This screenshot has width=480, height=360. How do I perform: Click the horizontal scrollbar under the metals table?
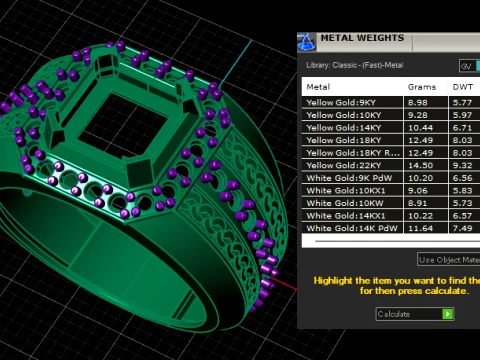[397, 241]
